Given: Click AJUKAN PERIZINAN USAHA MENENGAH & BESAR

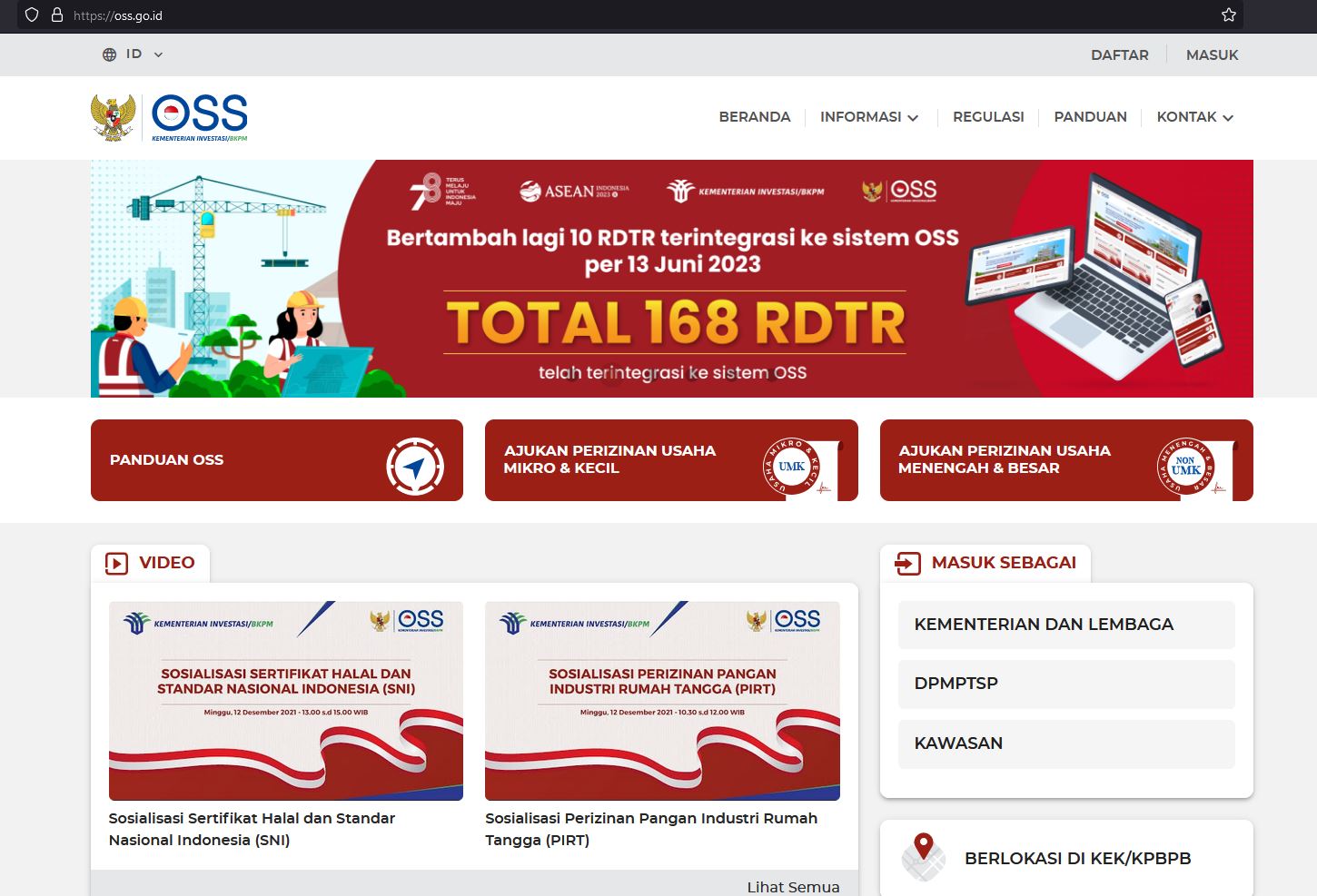Looking at the screenshot, I should click(1066, 460).
